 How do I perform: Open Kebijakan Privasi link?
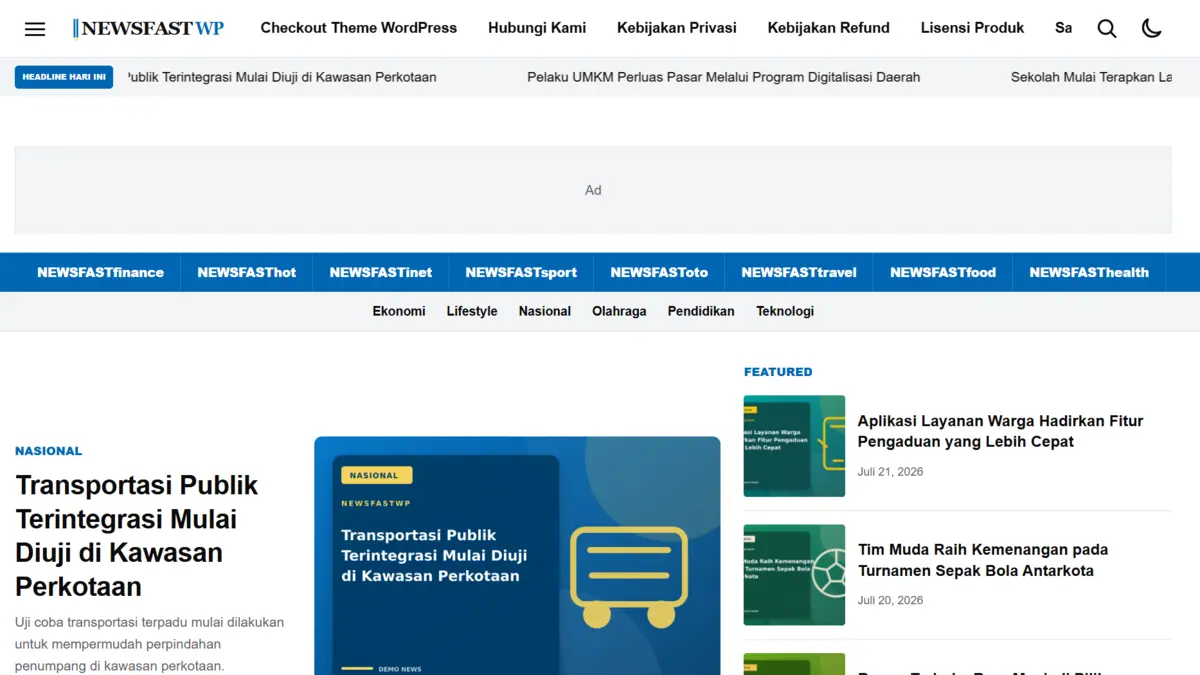(x=677, y=28)
